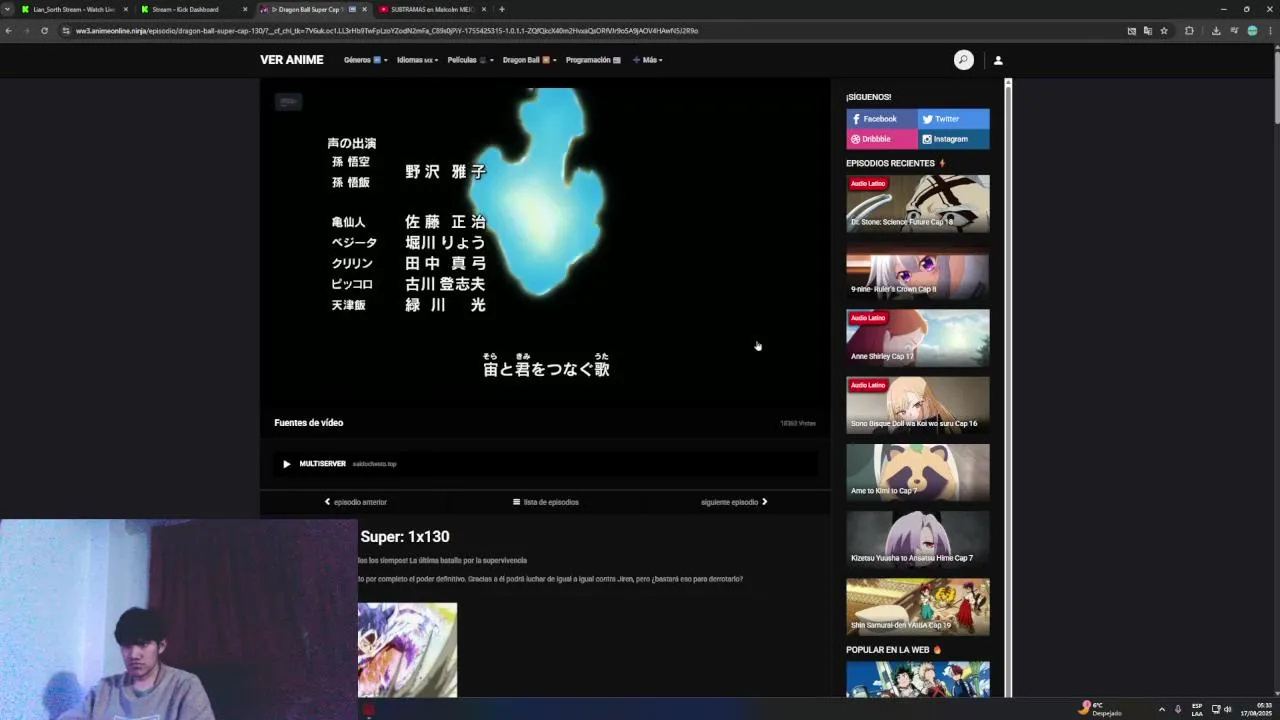Screen dimensions: 1280x720
Task: Open 9-nine- Ruler's Crown Cap 8 thumbnail
Action: click(918, 270)
